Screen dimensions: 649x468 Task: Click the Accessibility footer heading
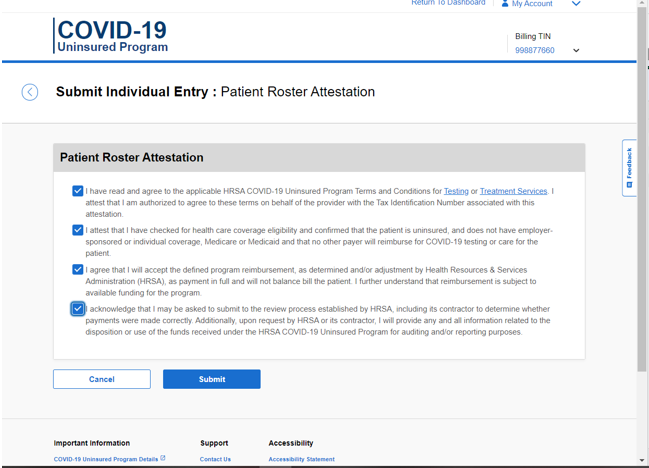[x=291, y=443]
